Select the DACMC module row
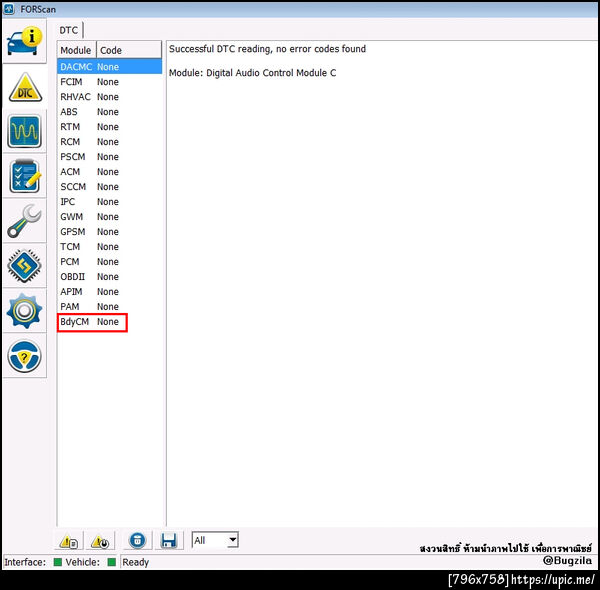Image resolution: width=600 pixels, height=590 pixels. coord(109,67)
